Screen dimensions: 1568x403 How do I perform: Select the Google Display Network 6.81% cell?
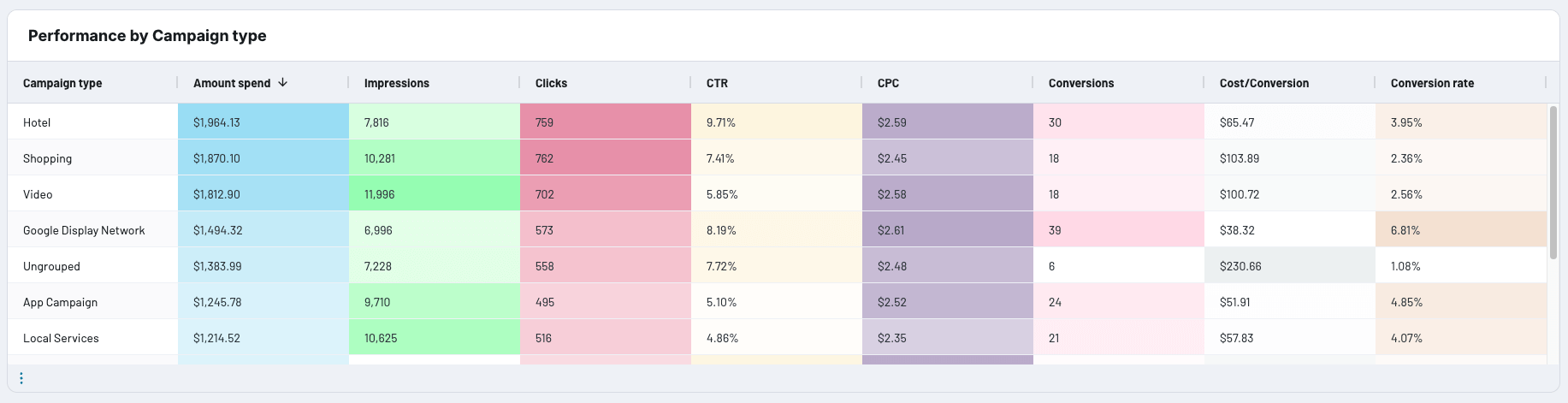1405,231
